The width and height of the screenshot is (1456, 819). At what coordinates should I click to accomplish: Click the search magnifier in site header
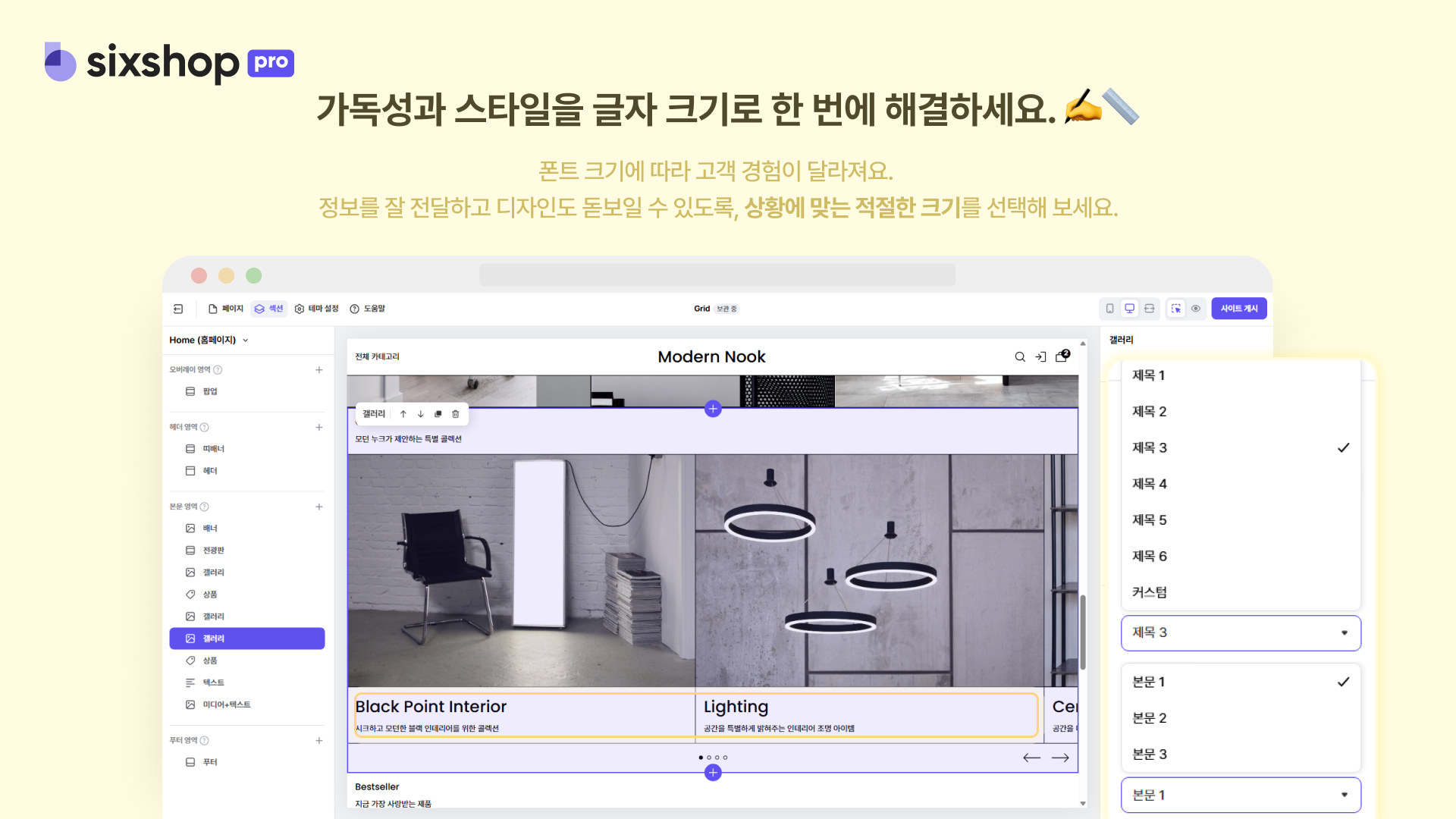click(x=1020, y=357)
